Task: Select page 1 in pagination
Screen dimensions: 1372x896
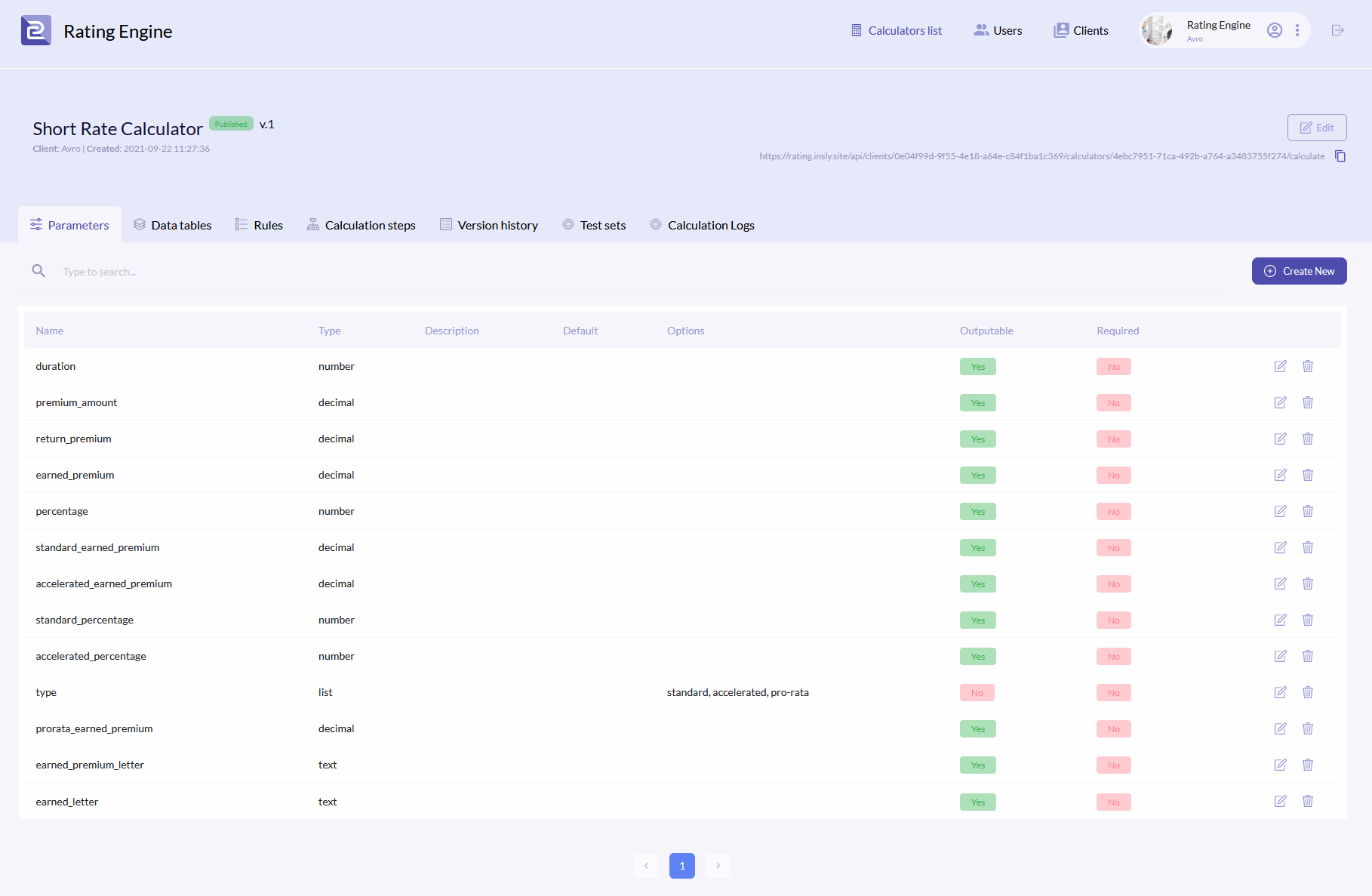Action: (681, 866)
